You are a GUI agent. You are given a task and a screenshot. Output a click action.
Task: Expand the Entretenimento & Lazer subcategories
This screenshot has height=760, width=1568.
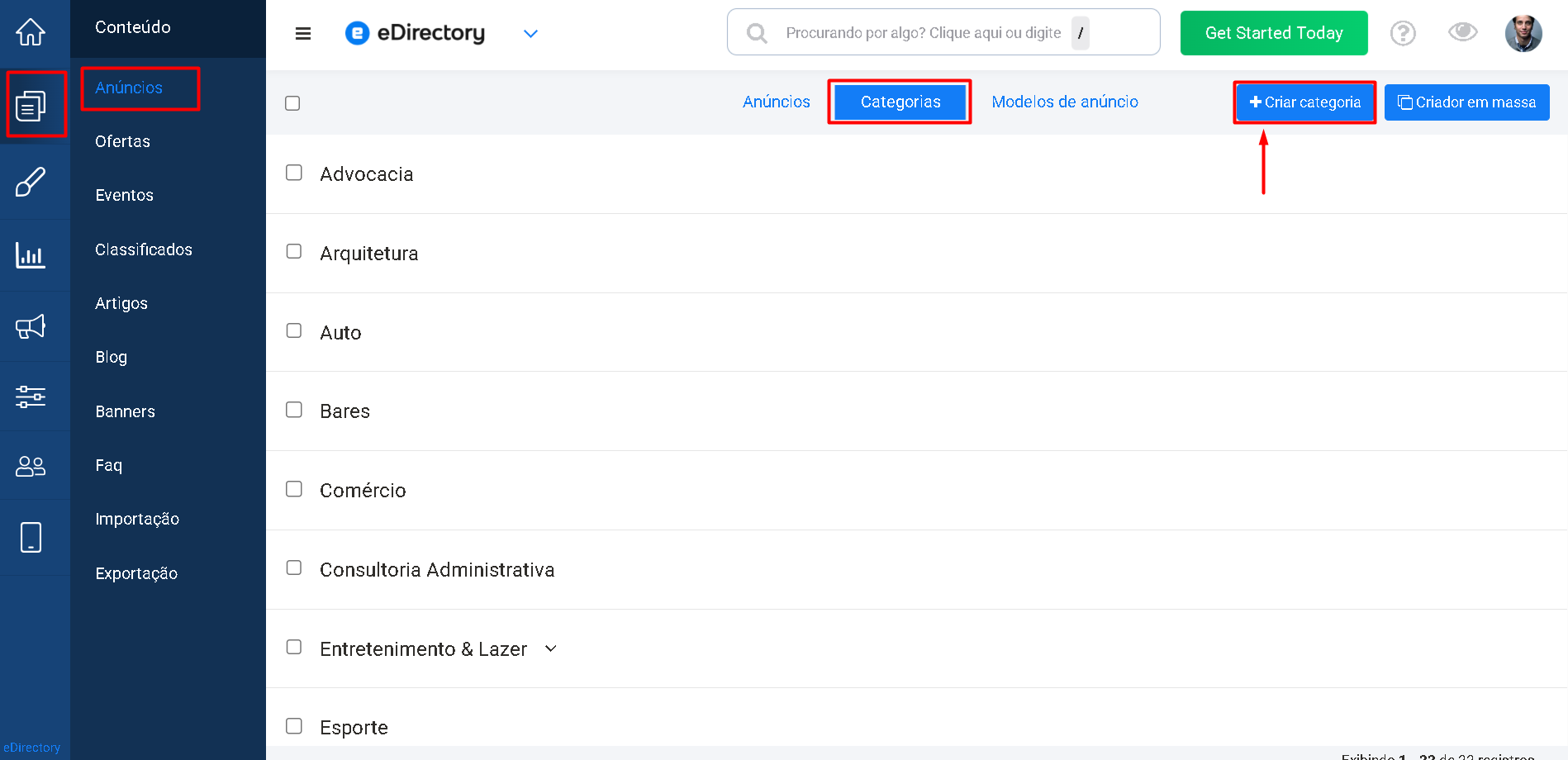(x=551, y=649)
